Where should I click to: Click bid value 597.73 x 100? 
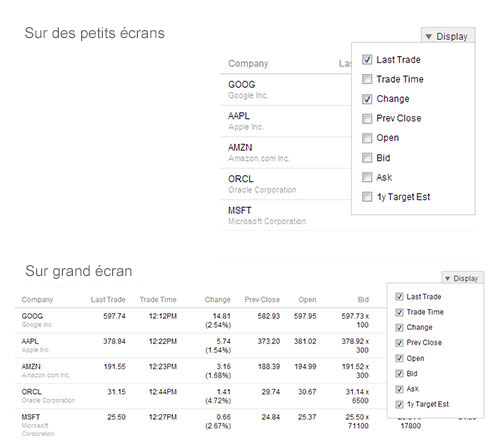(x=355, y=320)
